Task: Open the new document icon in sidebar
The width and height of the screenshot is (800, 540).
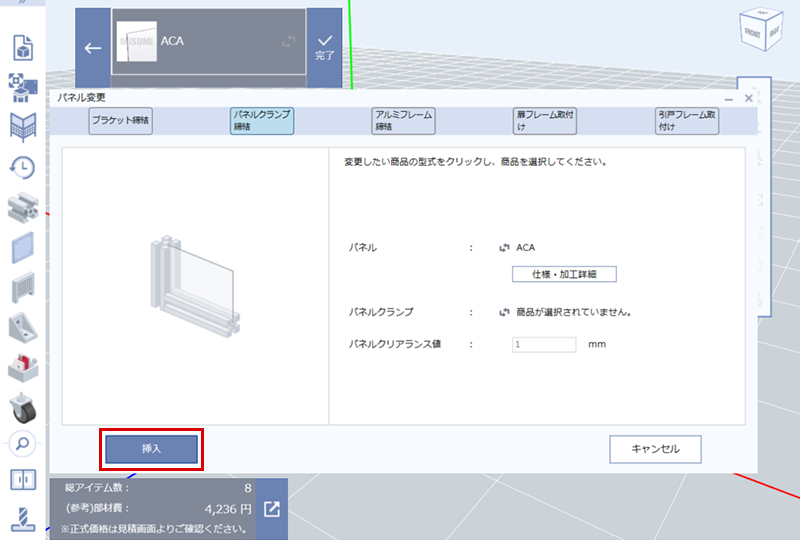Action: [22, 47]
